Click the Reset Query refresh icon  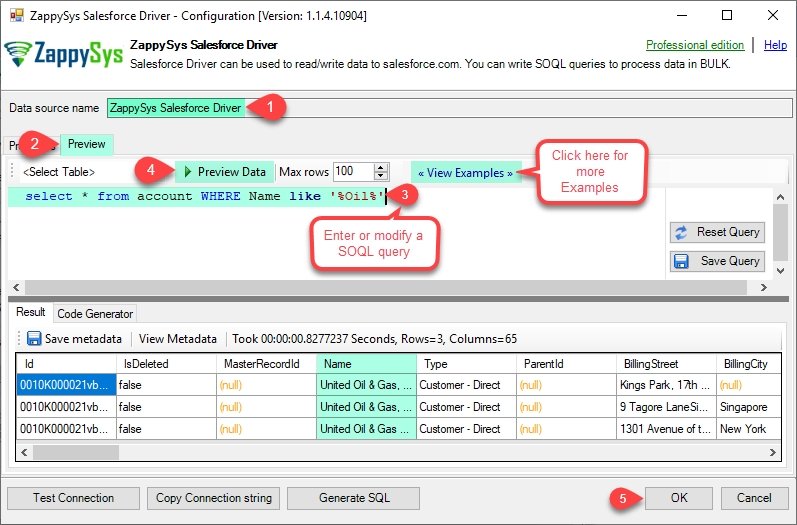[681, 232]
